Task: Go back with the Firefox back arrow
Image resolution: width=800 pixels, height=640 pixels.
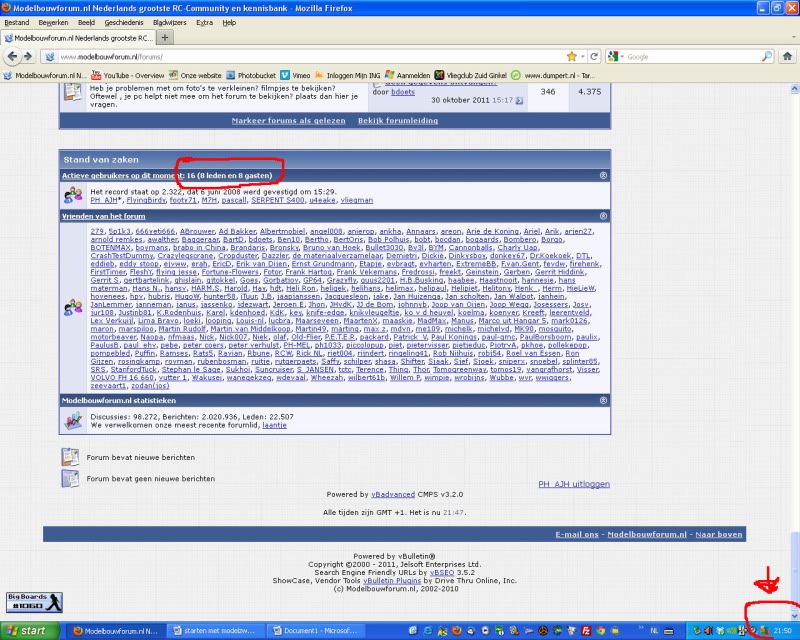Action: click(x=12, y=57)
